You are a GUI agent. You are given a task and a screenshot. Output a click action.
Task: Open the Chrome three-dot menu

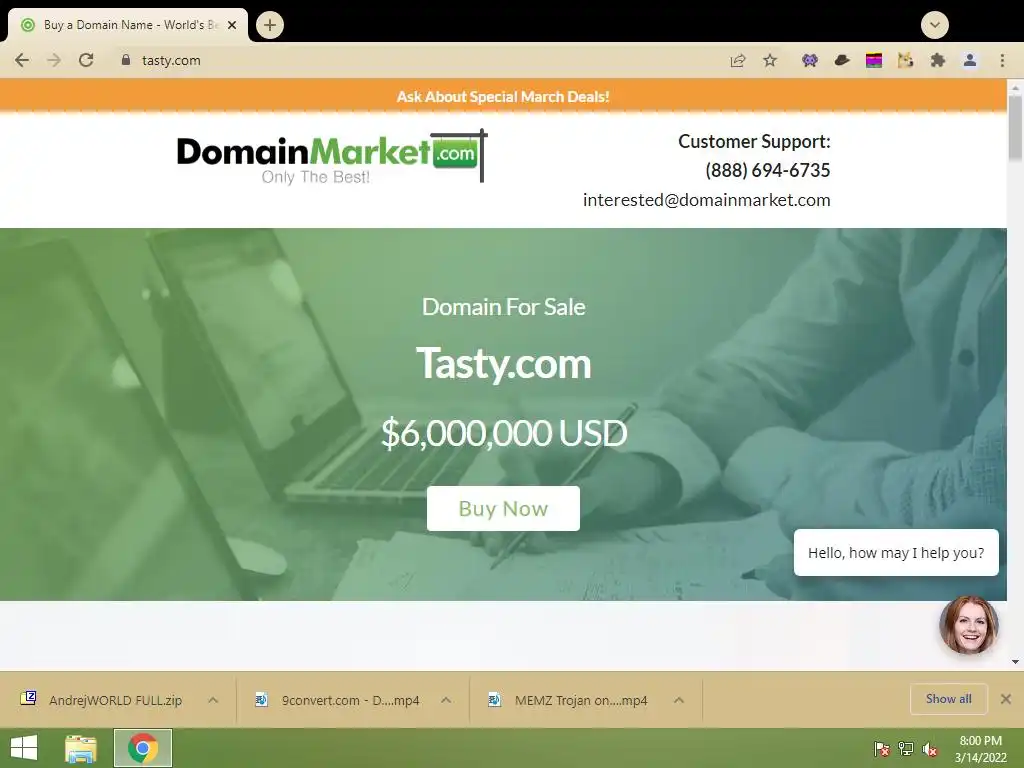click(x=1002, y=61)
